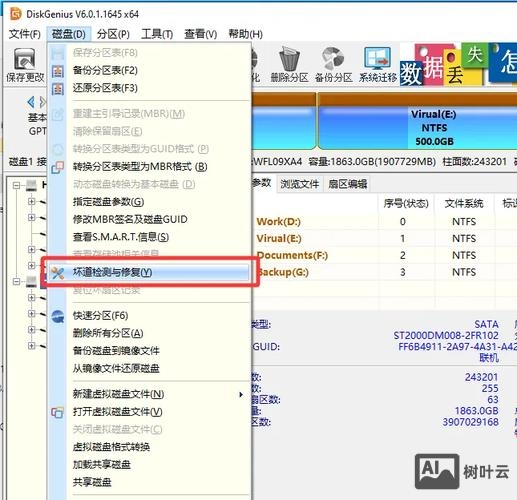Click the 数据丢失 advertisement banner
This screenshot has height=500, width=517.
[x=458, y=64]
